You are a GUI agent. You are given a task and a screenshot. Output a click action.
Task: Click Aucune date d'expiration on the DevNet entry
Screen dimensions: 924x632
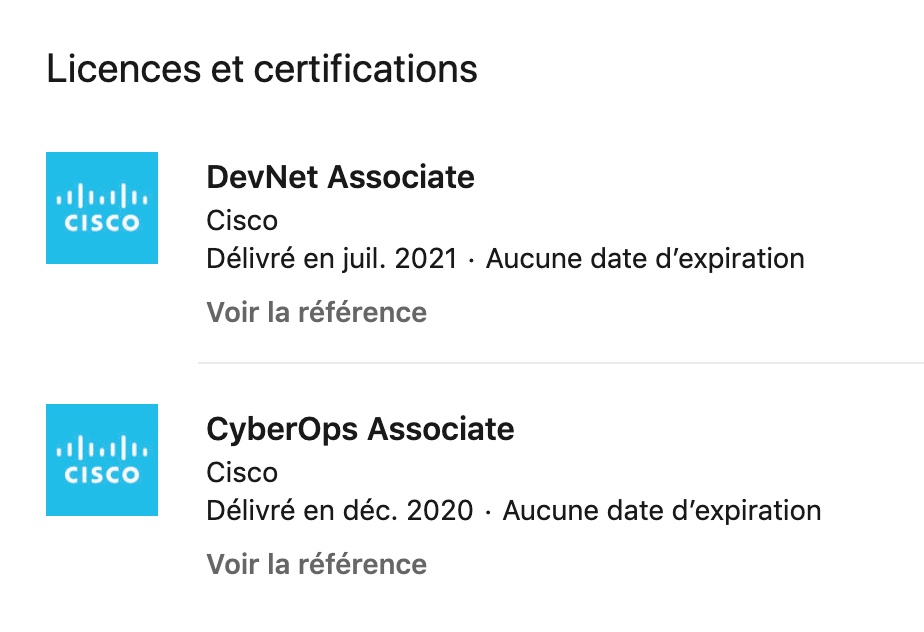645,259
